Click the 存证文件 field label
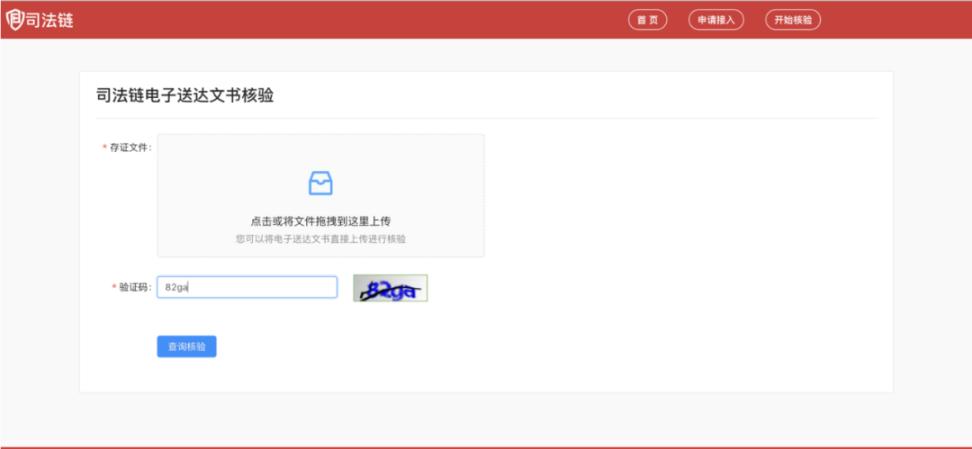This screenshot has height=449, width=972. pos(130,147)
